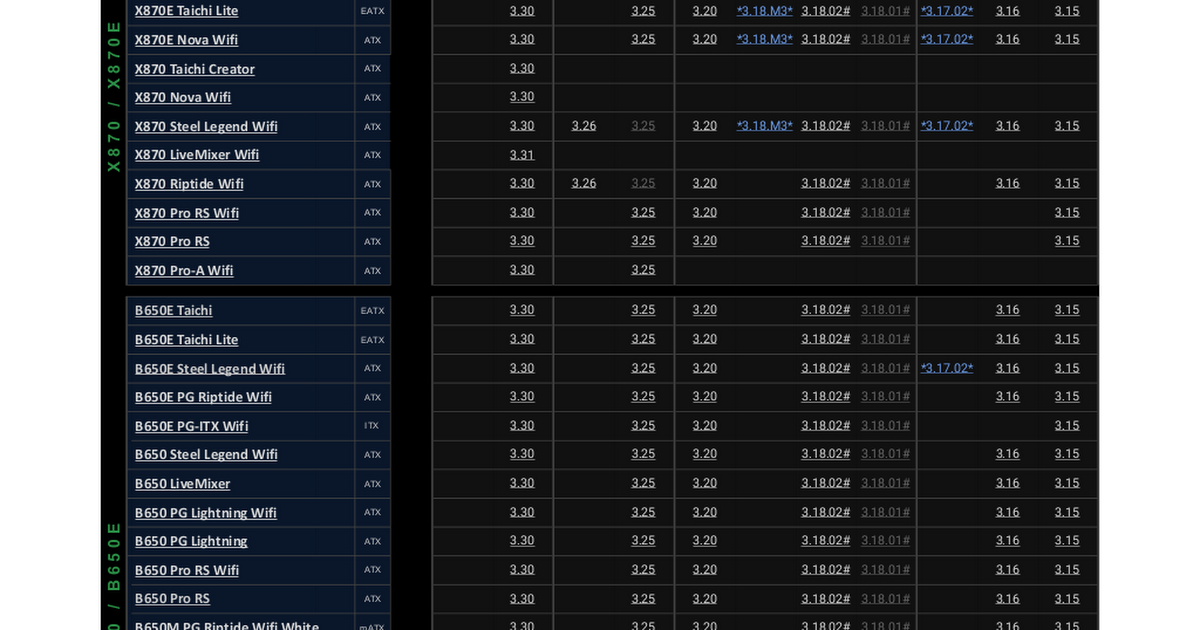Screen dimensions: 1200x630
Task: Open BIOS 3.15 for B650E PG-ITX Wifi
Action: coord(1067,425)
